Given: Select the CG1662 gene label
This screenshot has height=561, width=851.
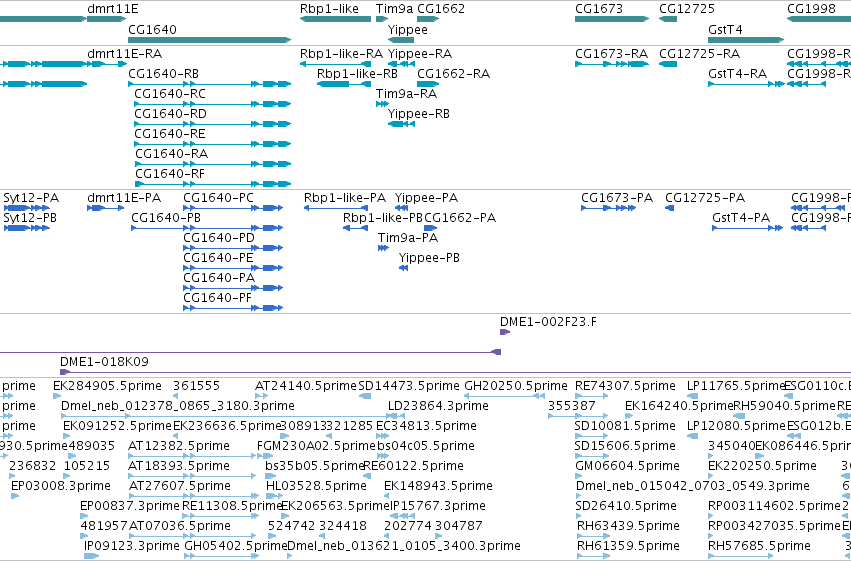Looking at the screenshot, I should 441,9.
